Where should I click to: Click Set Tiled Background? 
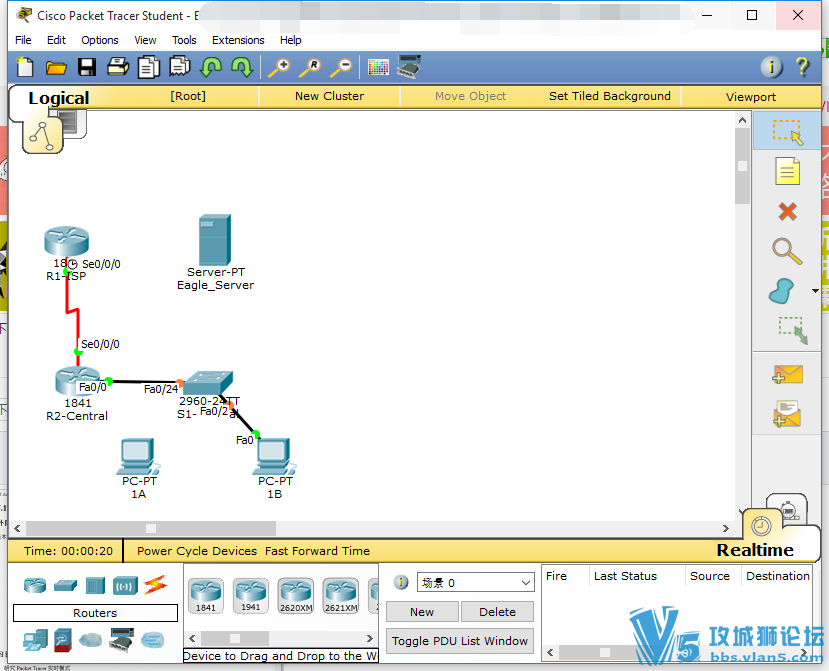(x=610, y=96)
